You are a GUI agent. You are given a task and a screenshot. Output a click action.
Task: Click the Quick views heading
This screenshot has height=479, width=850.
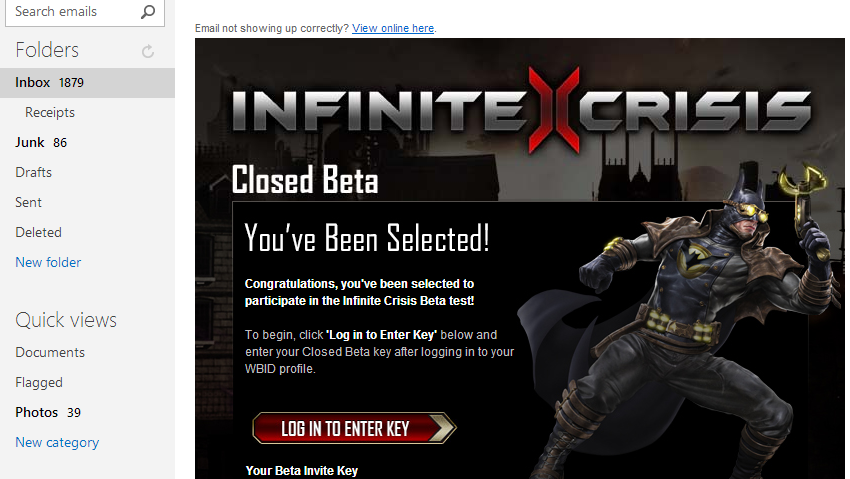66,320
